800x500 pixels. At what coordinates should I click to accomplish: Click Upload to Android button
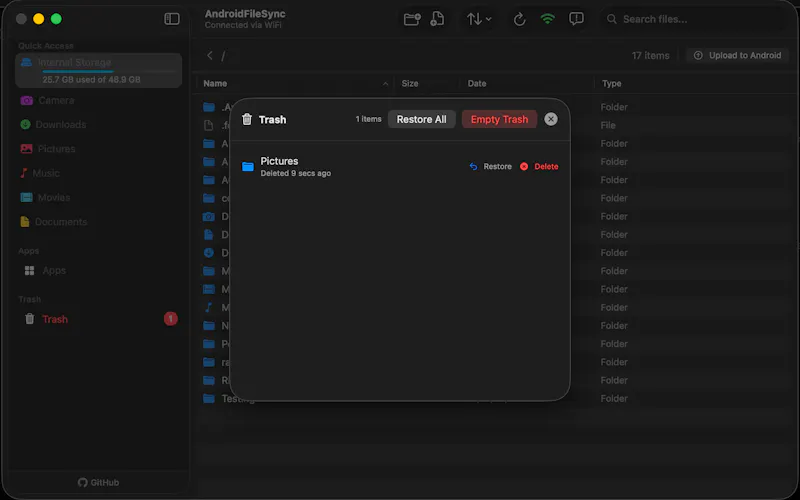pyautogui.click(x=737, y=55)
